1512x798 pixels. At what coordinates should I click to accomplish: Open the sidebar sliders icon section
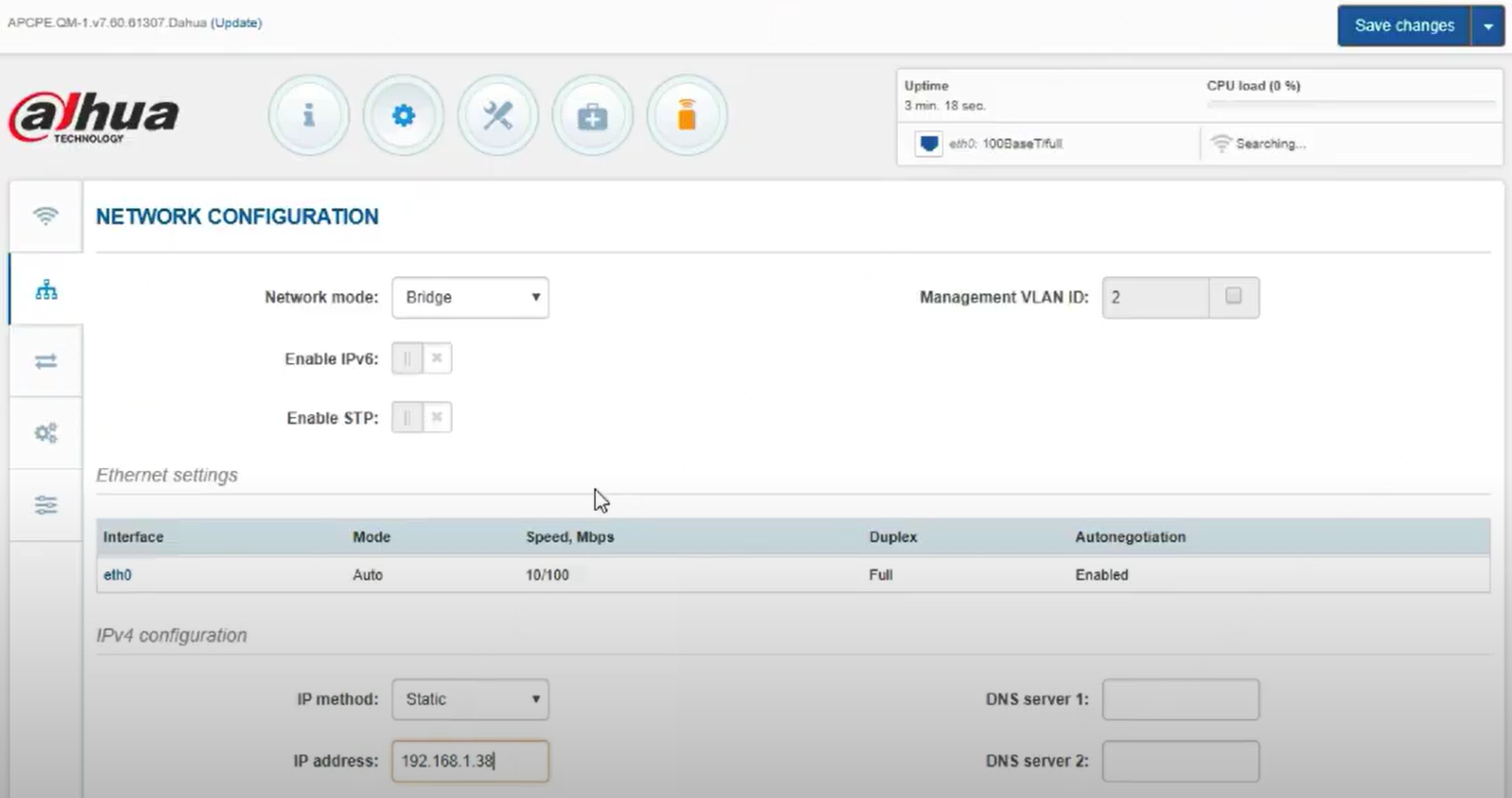[x=45, y=505]
